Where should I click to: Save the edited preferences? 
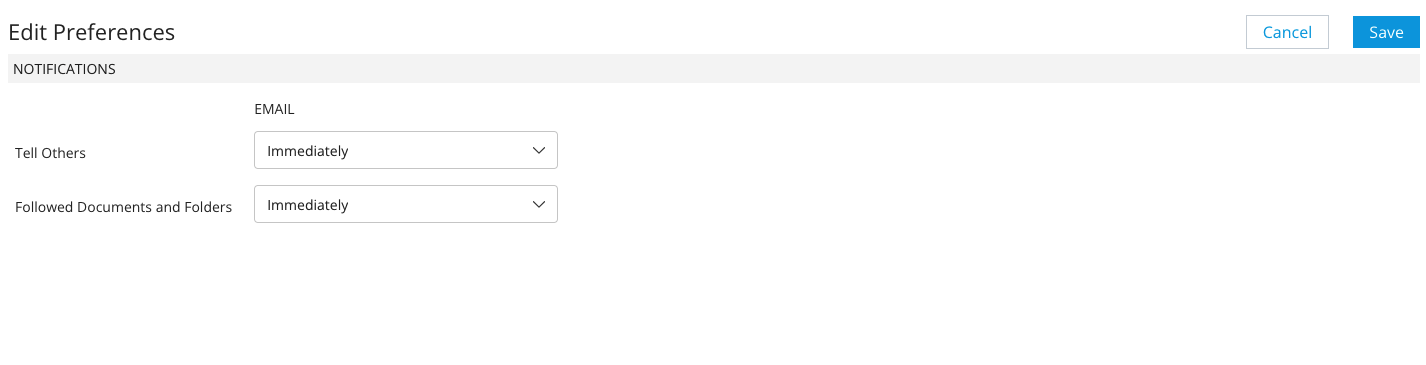click(1386, 32)
